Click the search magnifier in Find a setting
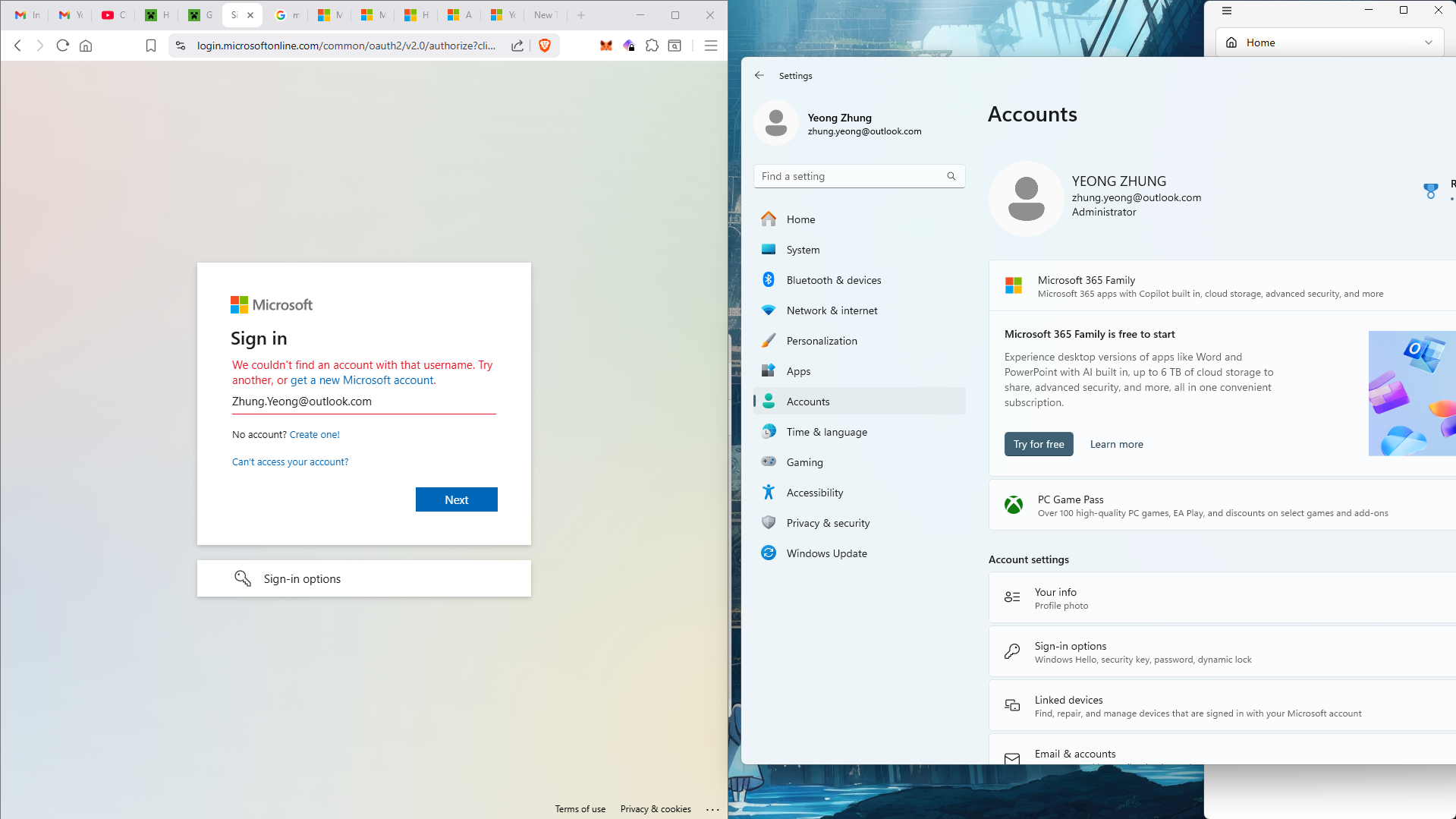Viewport: 1456px width, 819px height. (x=951, y=176)
